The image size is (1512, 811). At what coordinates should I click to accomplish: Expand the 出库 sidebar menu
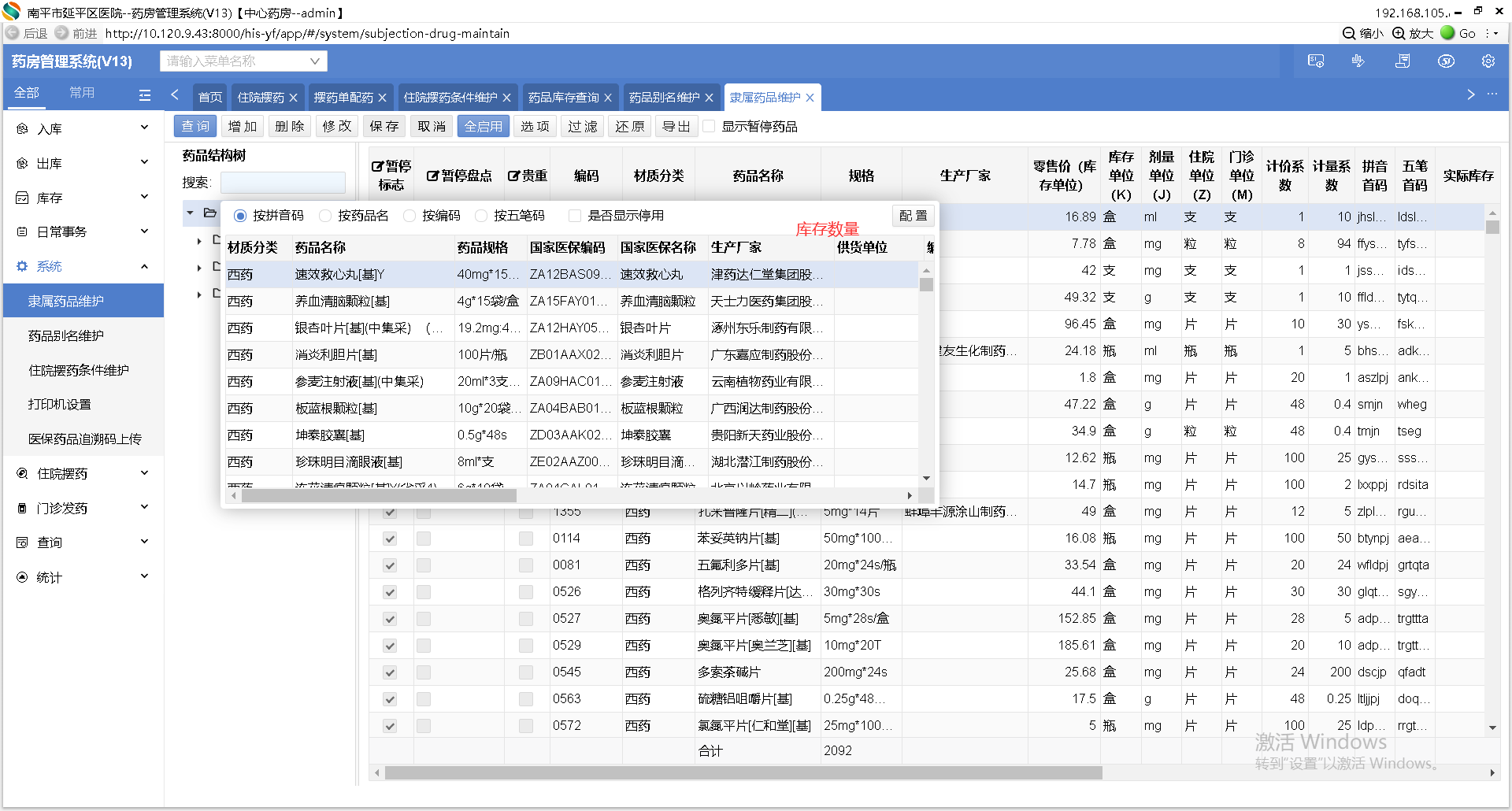144,162
